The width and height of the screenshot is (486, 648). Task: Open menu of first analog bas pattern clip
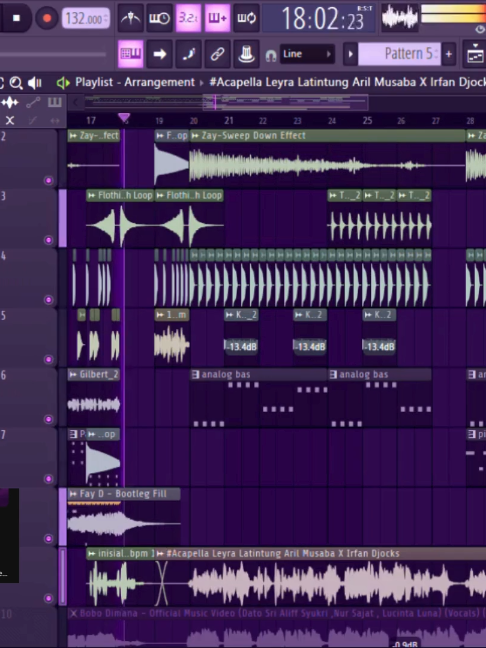(x=195, y=374)
